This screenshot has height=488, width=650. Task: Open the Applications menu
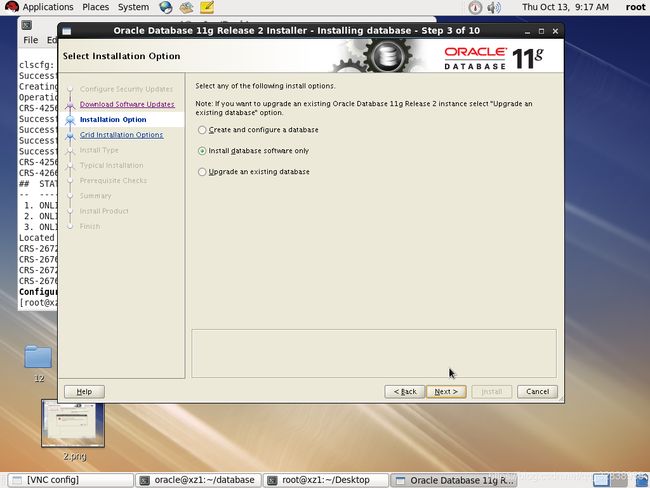click(48, 7)
